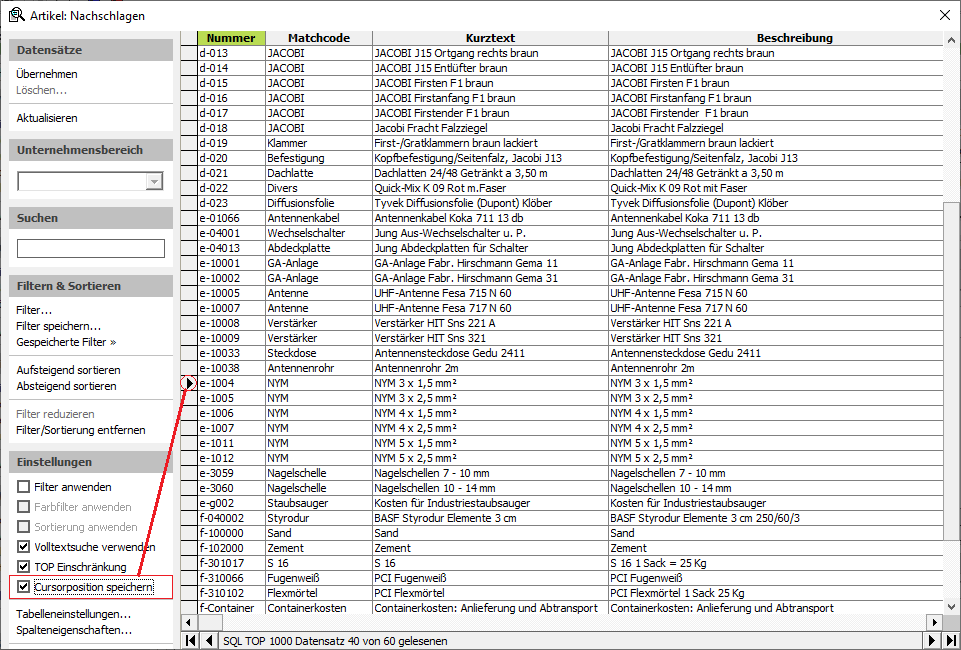Click Matchcode cell Zement
Screen dimensions: 961x650
tap(319, 548)
